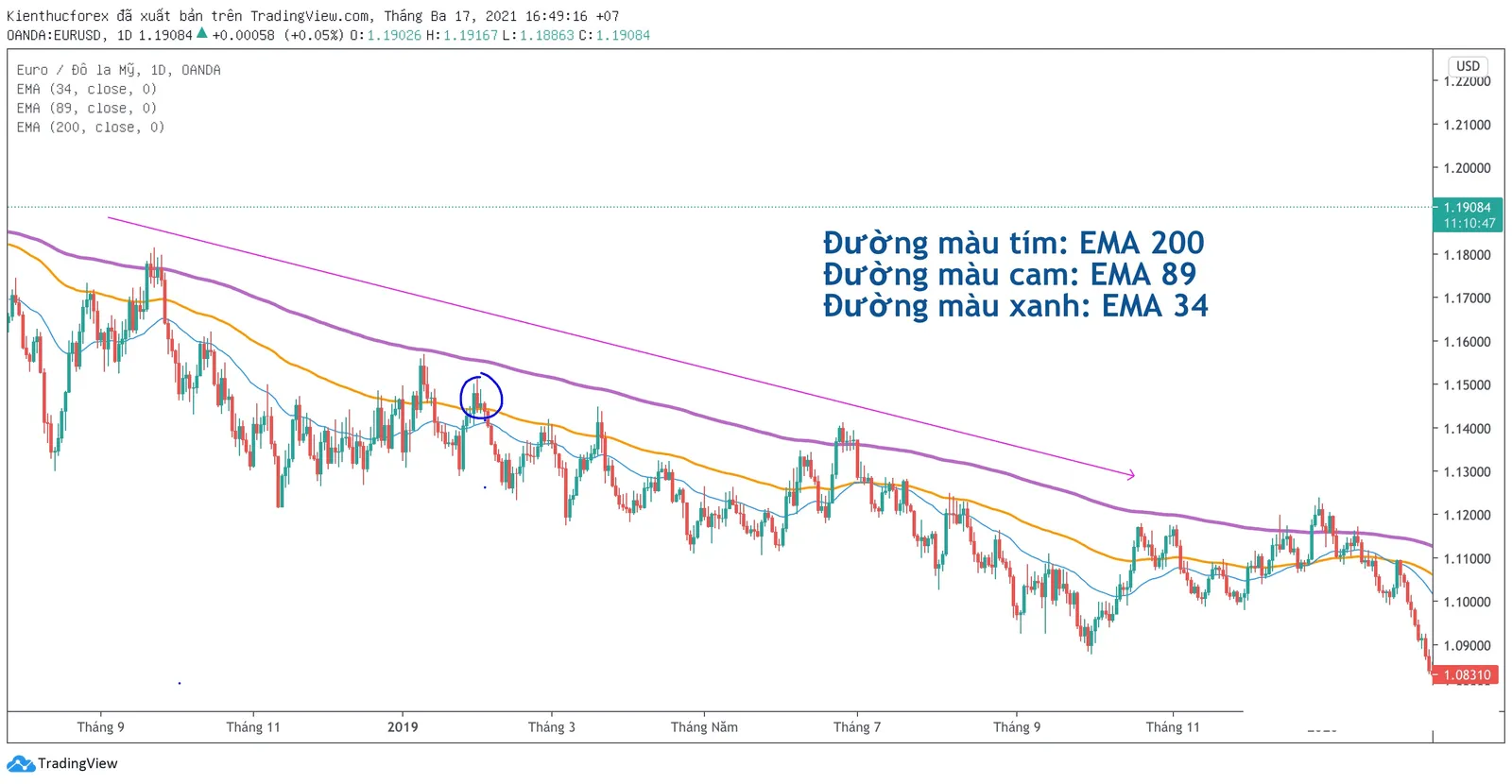Open the USD currency selector
The width and height of the screenshot is (1512, 784).
[x=1468, y=66]
